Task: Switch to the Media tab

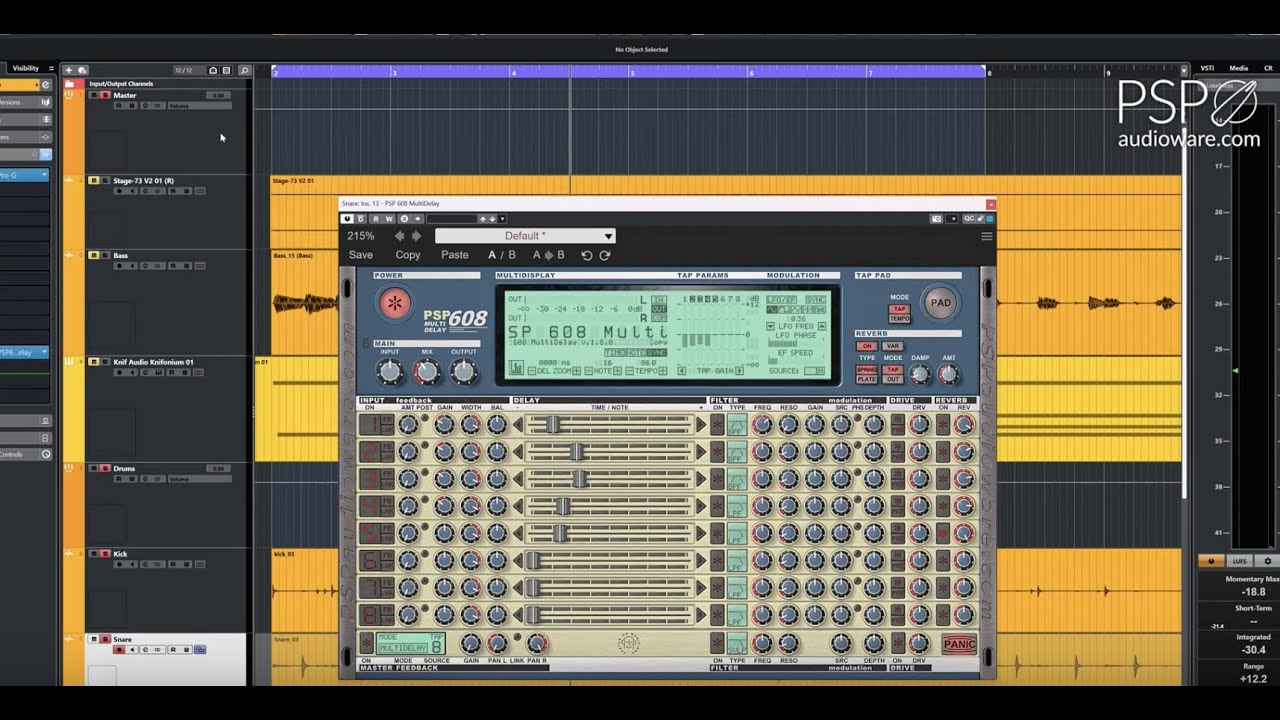Action: [x=1239, y=68]
